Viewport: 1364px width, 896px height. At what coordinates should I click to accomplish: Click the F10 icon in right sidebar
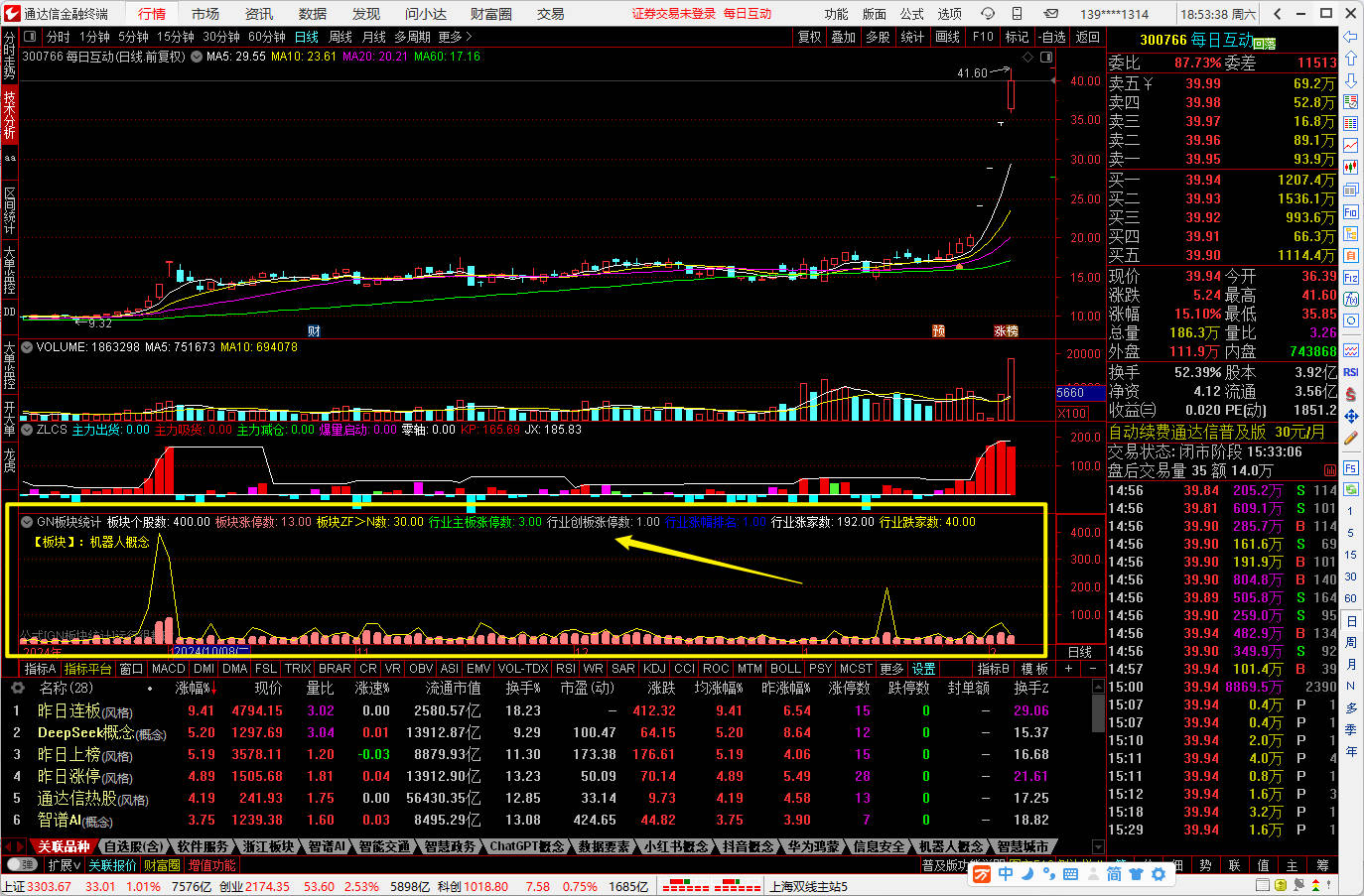pyautogui.click(x=1351, y=212)
